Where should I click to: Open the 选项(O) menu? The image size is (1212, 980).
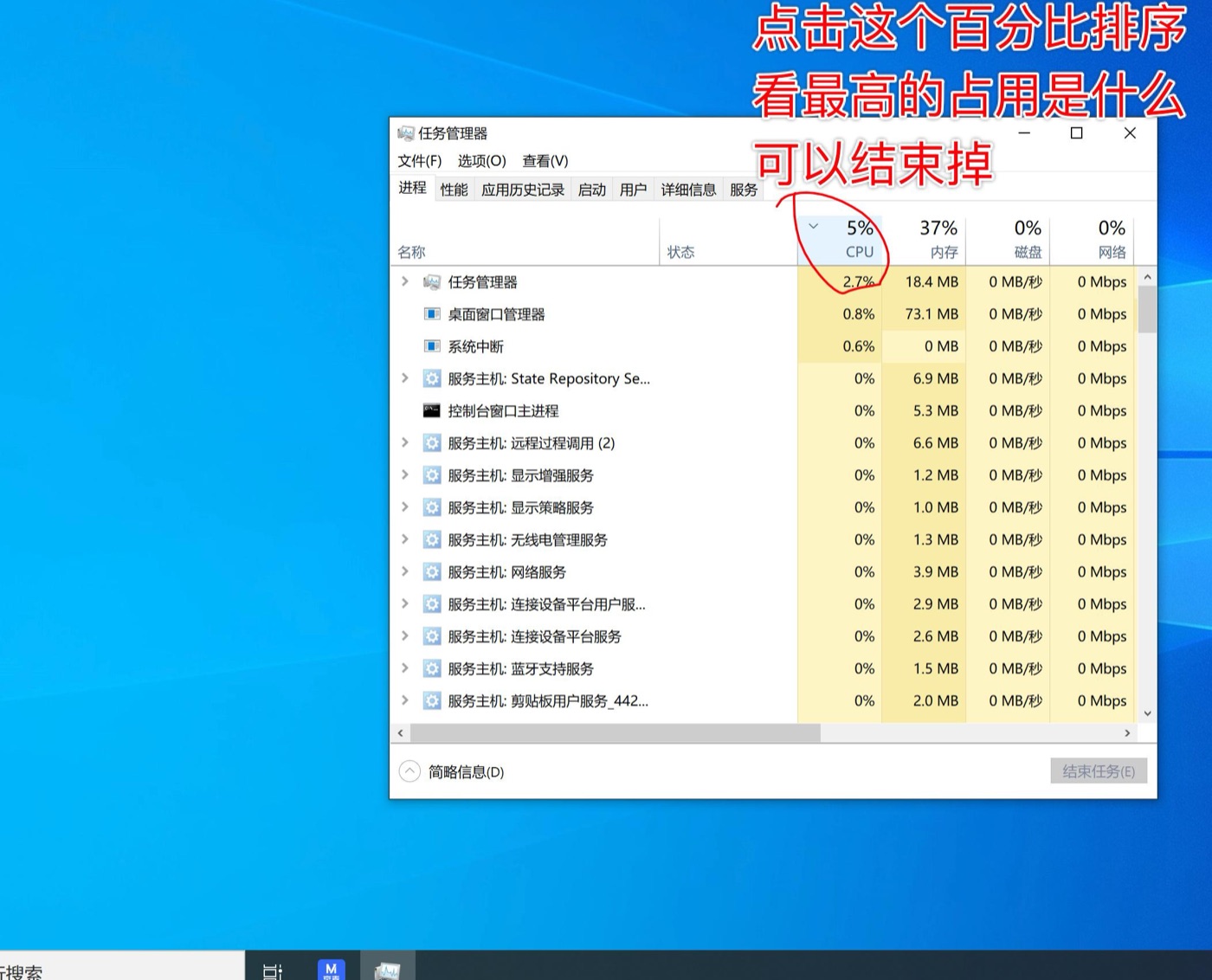(x=482, y=161)
